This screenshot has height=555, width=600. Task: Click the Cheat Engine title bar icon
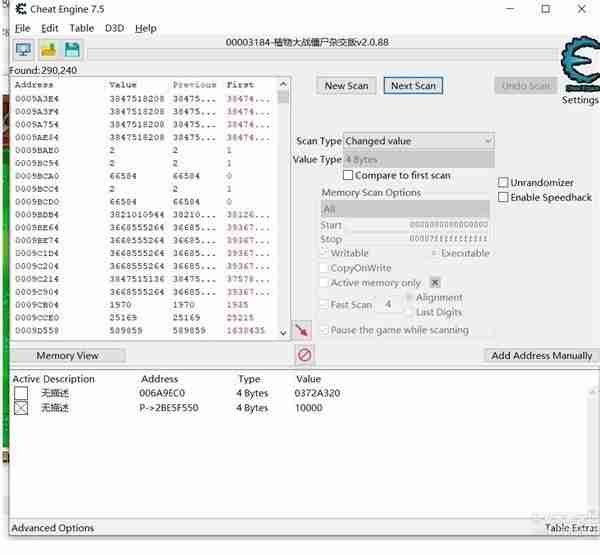[20, 9]
